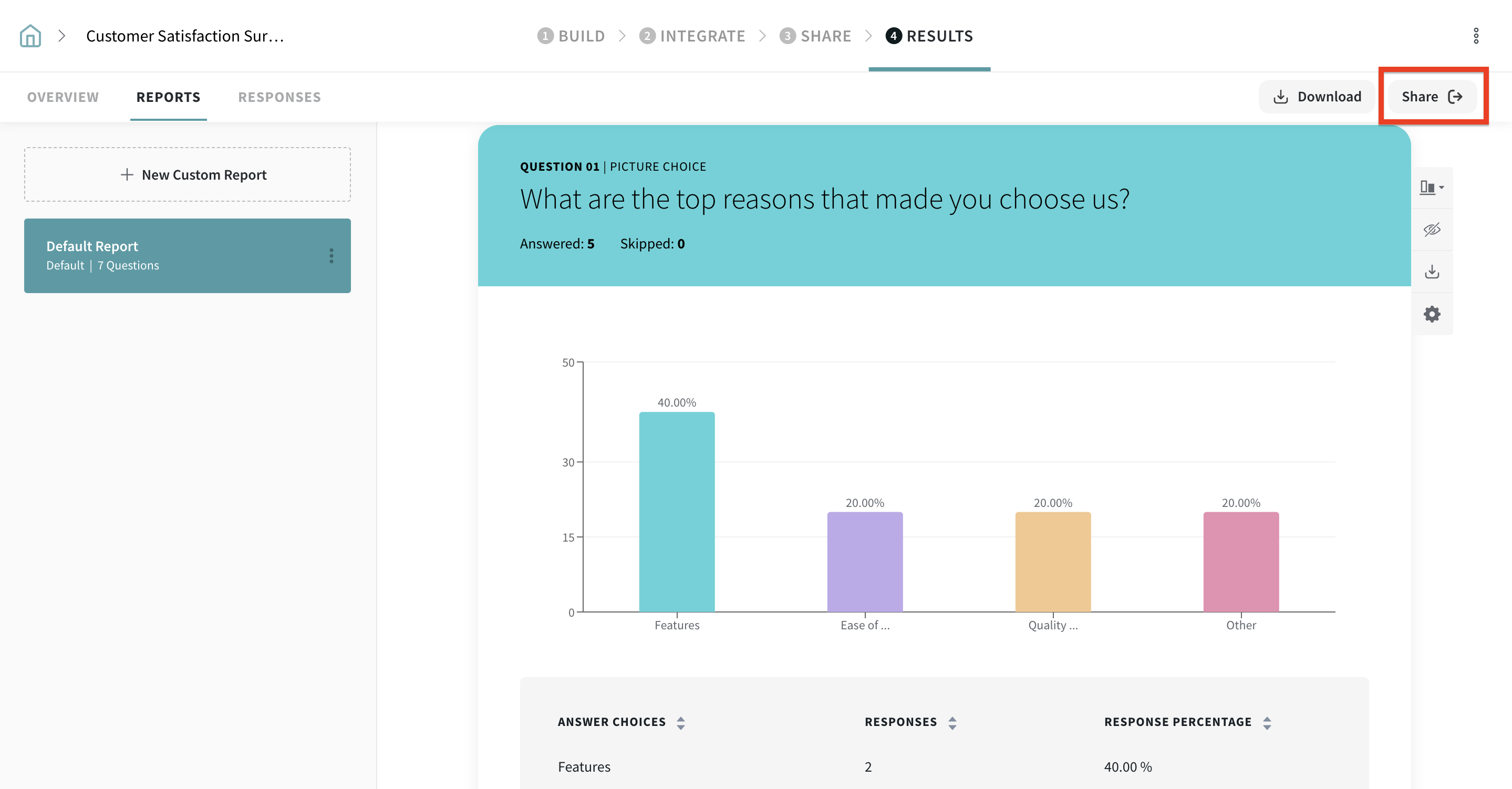Switch to the Responses tab
The width and height of the screenshot is (1512, 789).
[x=279, y=97]
